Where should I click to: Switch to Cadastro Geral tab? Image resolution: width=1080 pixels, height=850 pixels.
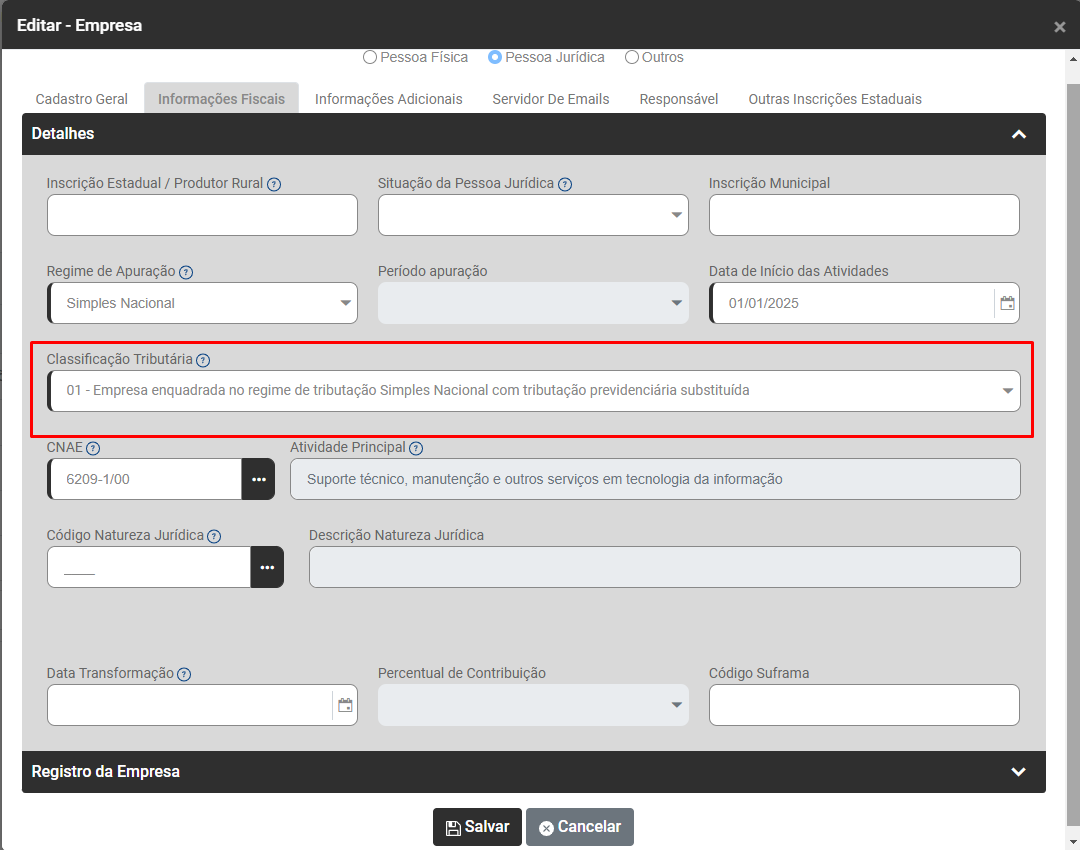pos(82,99)
